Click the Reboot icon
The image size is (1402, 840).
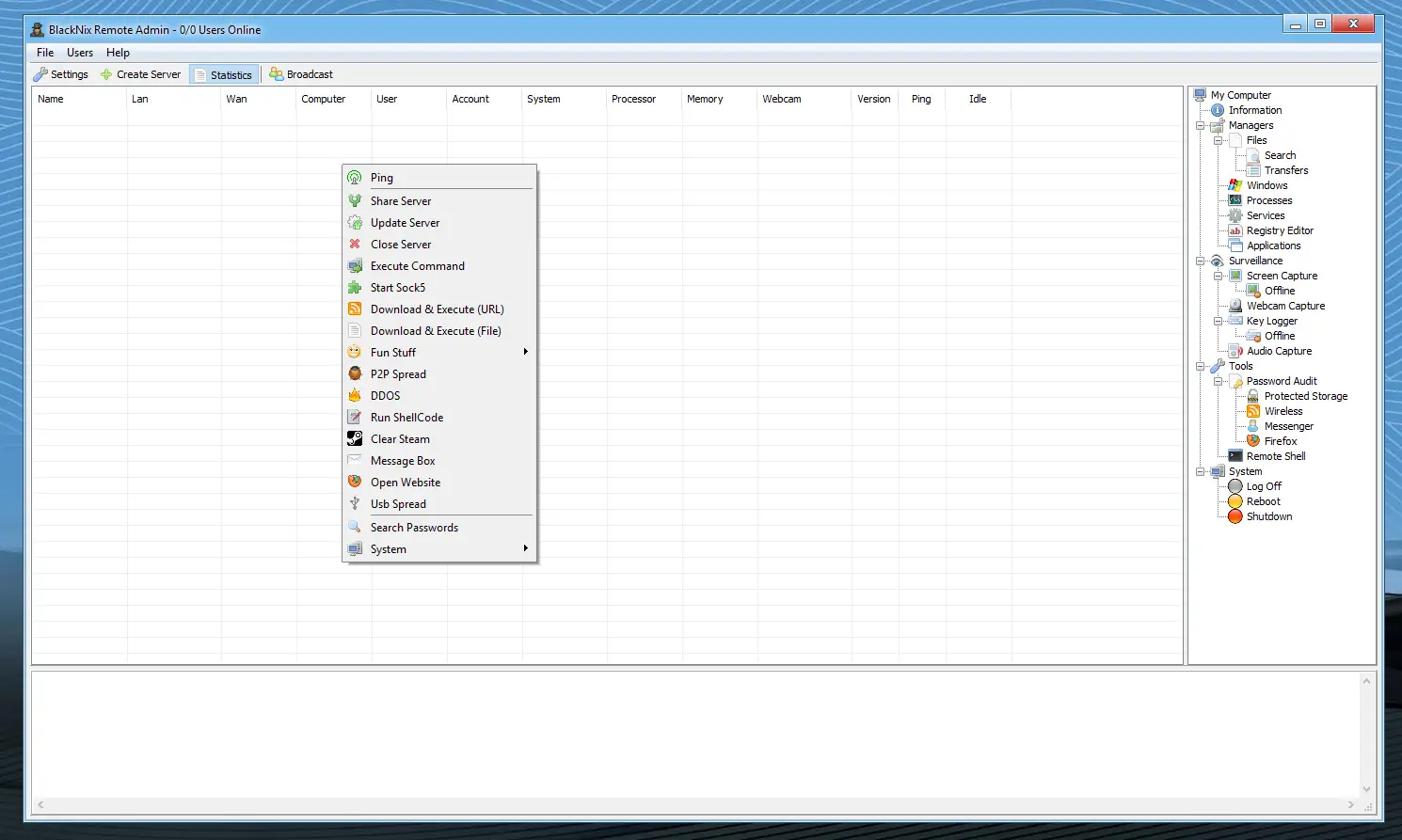click(1235, 501)
